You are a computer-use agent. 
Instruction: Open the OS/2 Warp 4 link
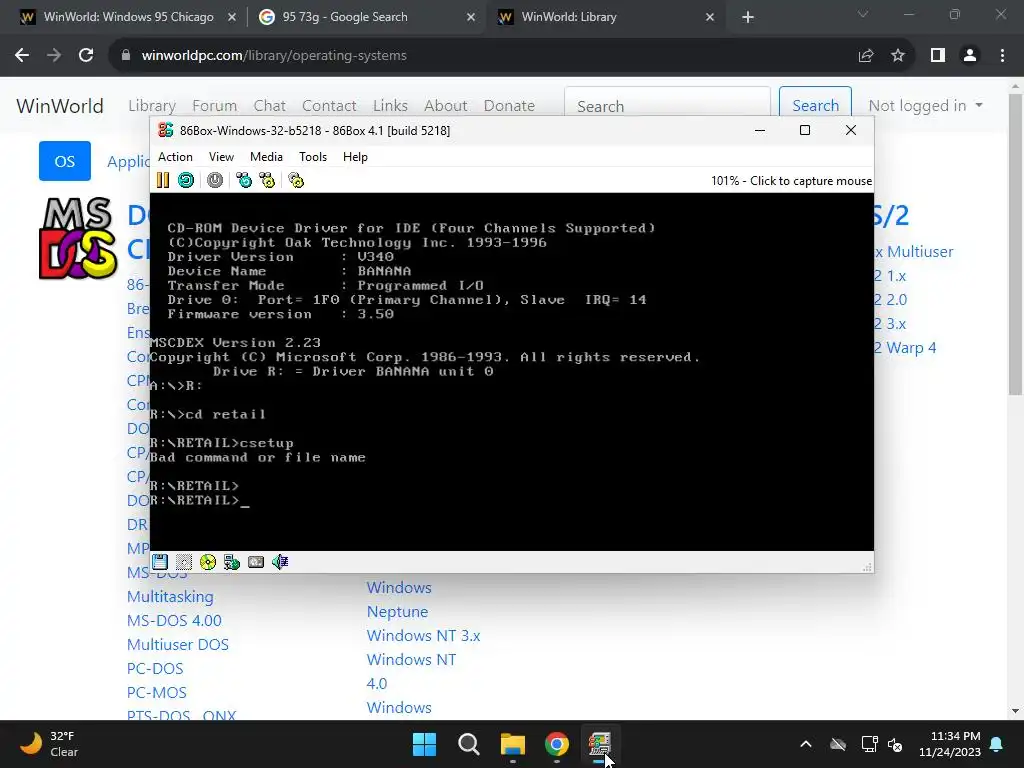click(x=905, y=348)
